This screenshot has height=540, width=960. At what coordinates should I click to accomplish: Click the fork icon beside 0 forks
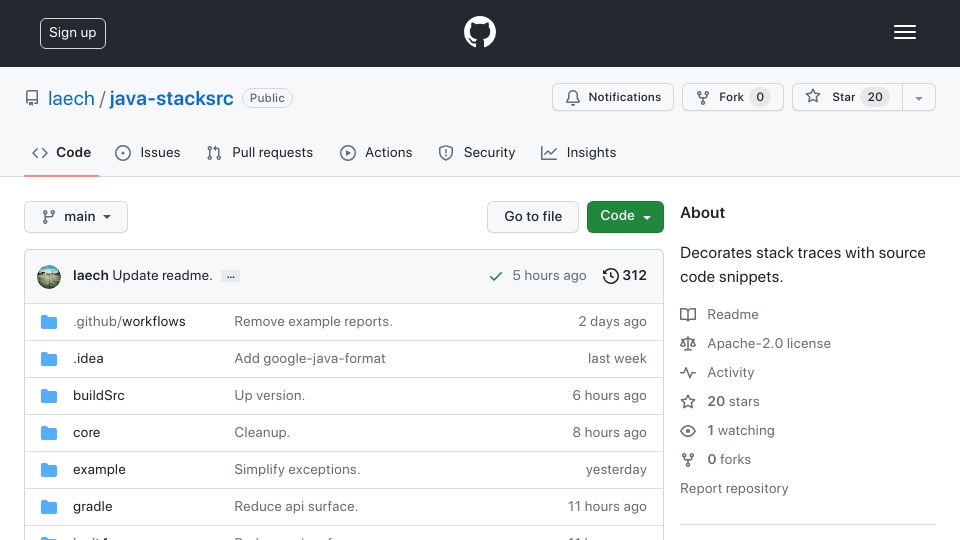pos(688,460)
